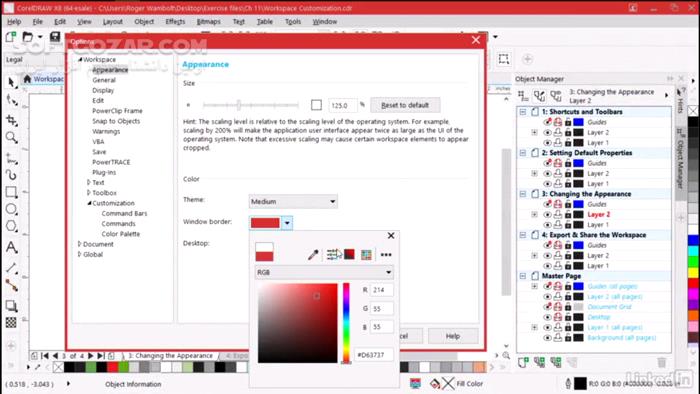Open the RGB color model dropdown
This screenshot has width=700, height=394.
point(324,272)
